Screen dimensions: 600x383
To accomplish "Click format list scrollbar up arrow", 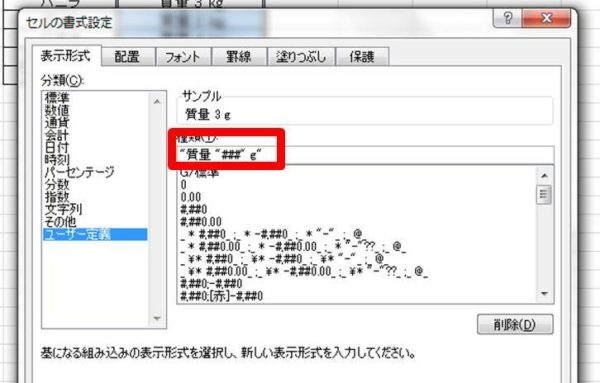I will click(x=545, y=175).
